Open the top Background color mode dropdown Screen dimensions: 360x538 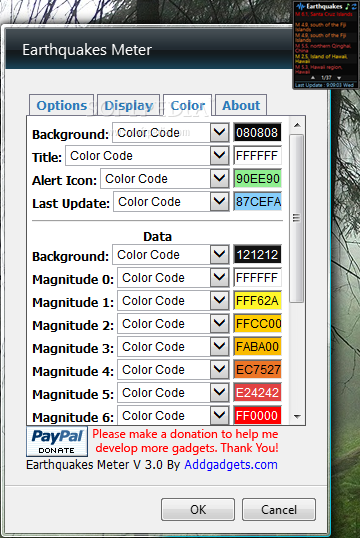point(171,132)
